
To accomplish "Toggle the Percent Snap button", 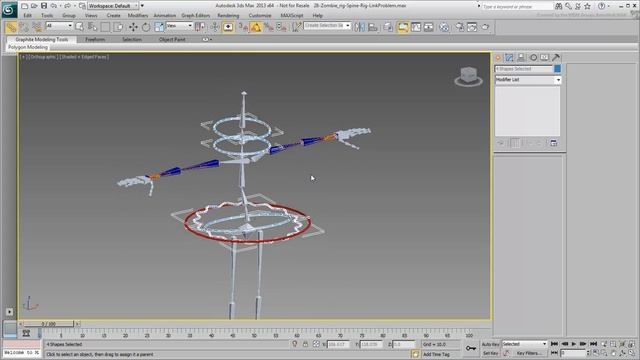I will [x=269, y=27].
